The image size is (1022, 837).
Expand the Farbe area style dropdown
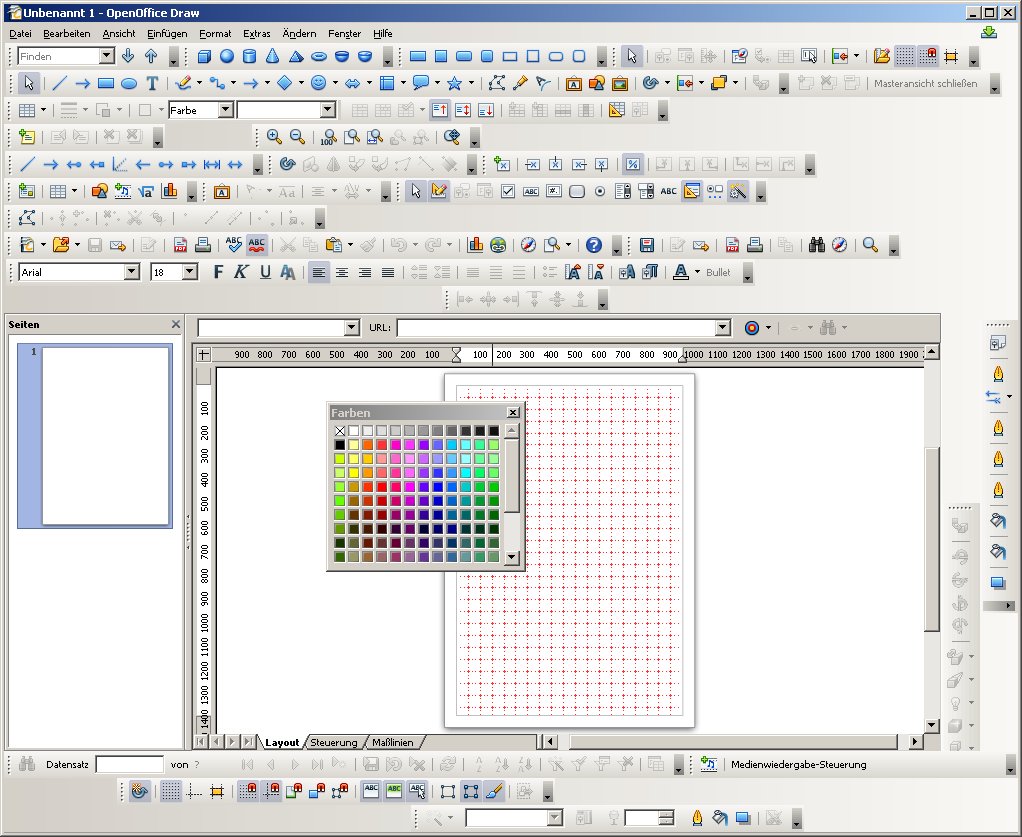[x=225, y=110]
